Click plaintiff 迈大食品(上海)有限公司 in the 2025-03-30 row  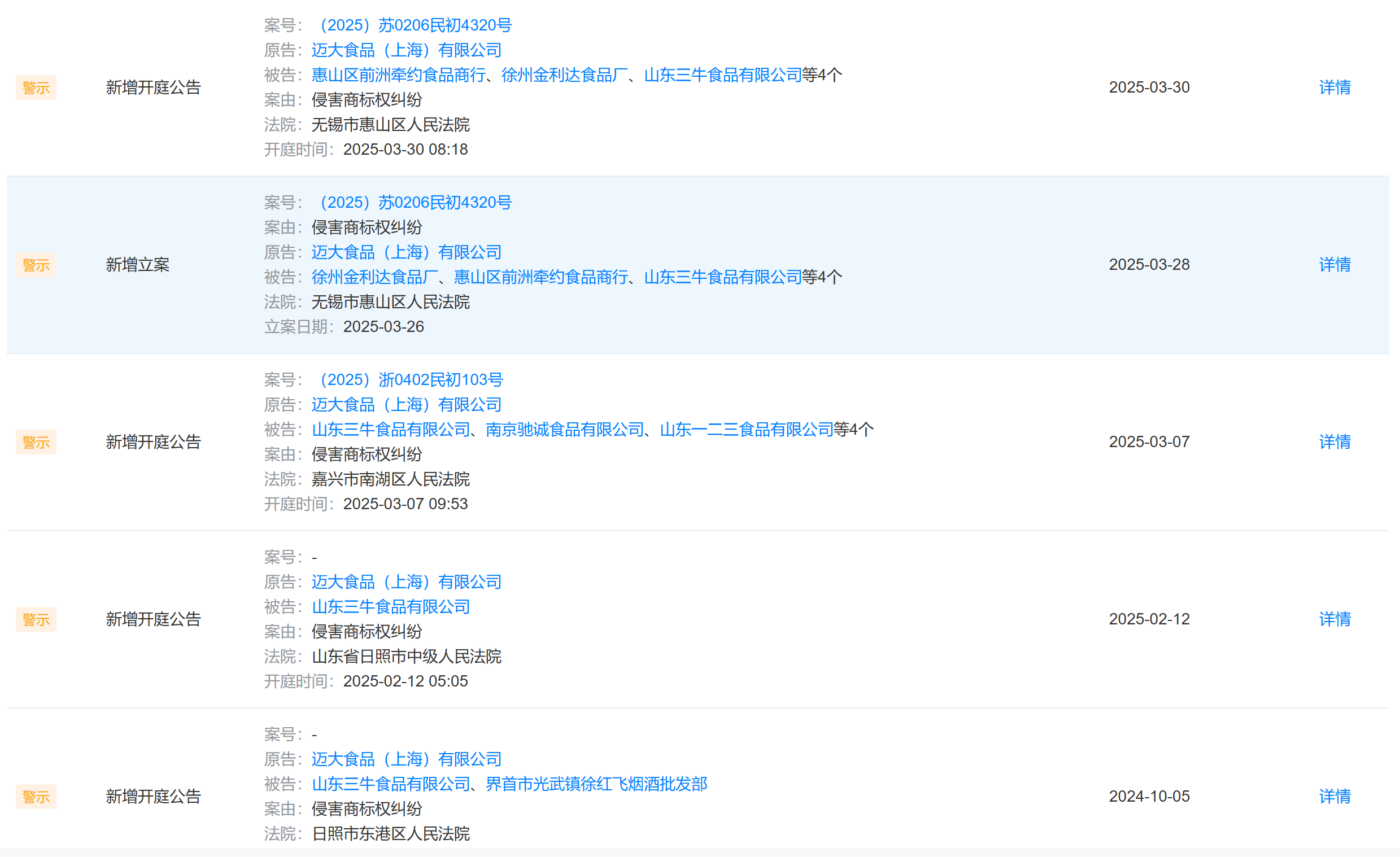click(406, 50)
